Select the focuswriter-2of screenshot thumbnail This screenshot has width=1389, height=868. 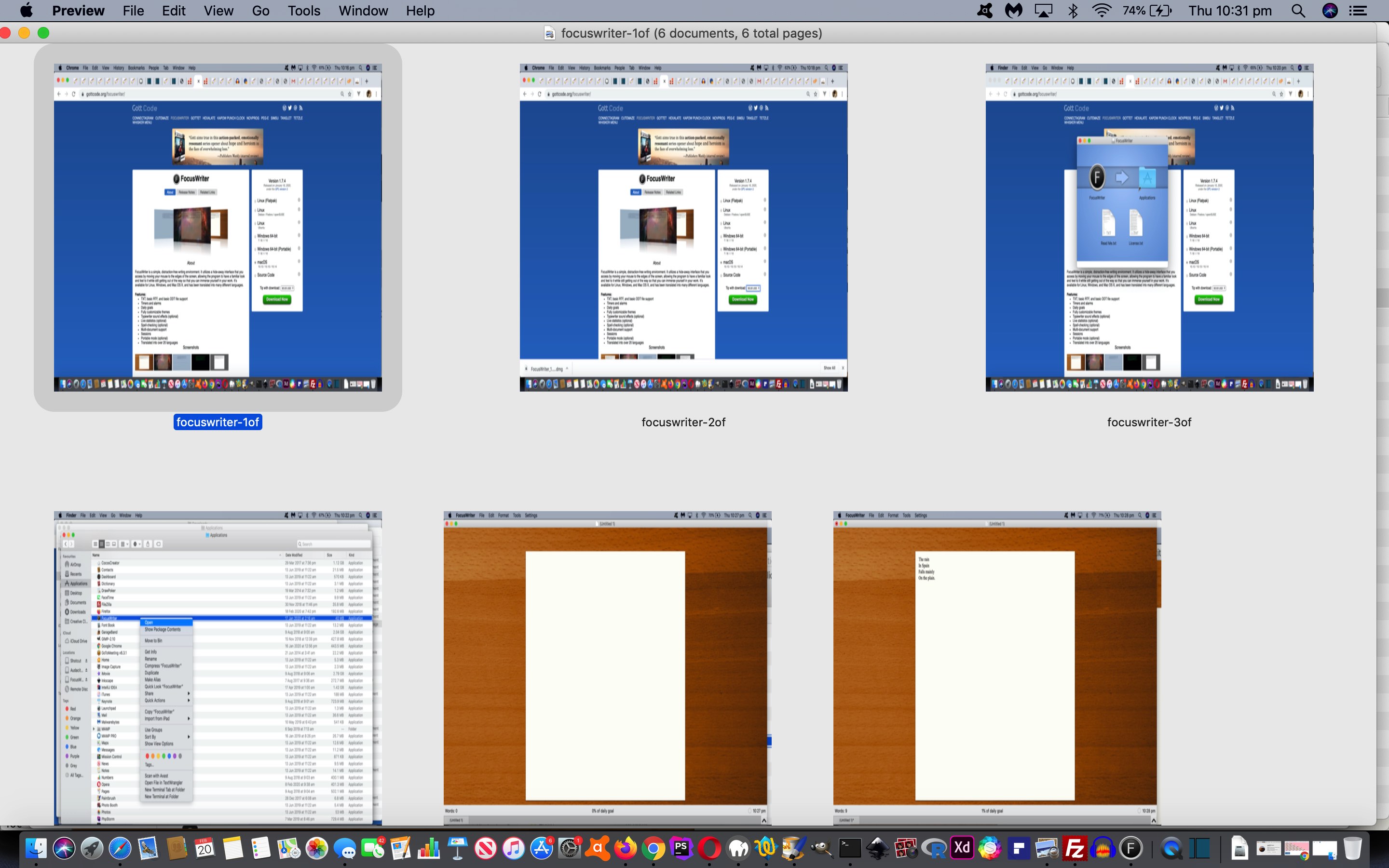coord(683,227)
